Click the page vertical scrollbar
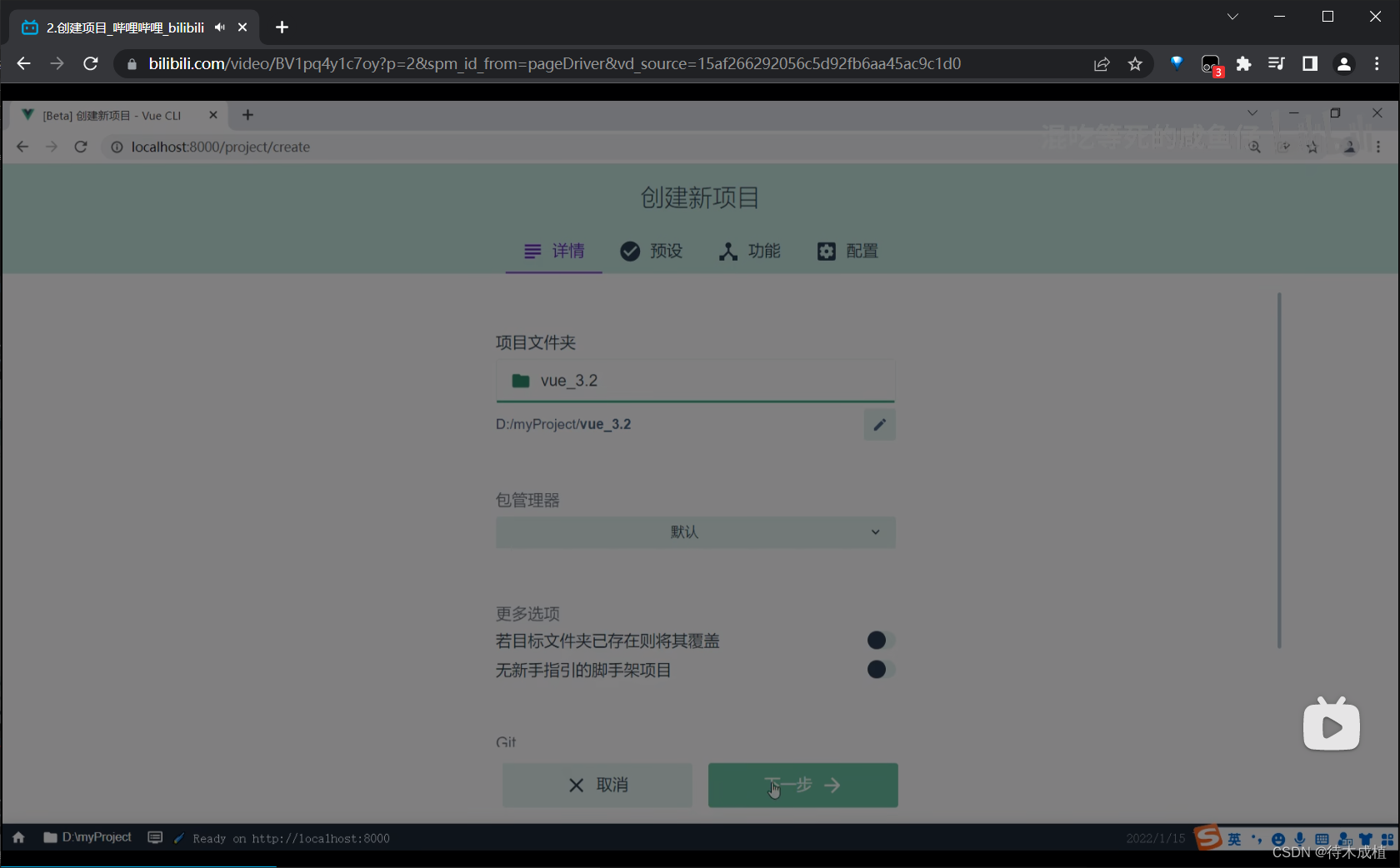This screenshot has height=868, width=1400. click(x=1279, y=470)
